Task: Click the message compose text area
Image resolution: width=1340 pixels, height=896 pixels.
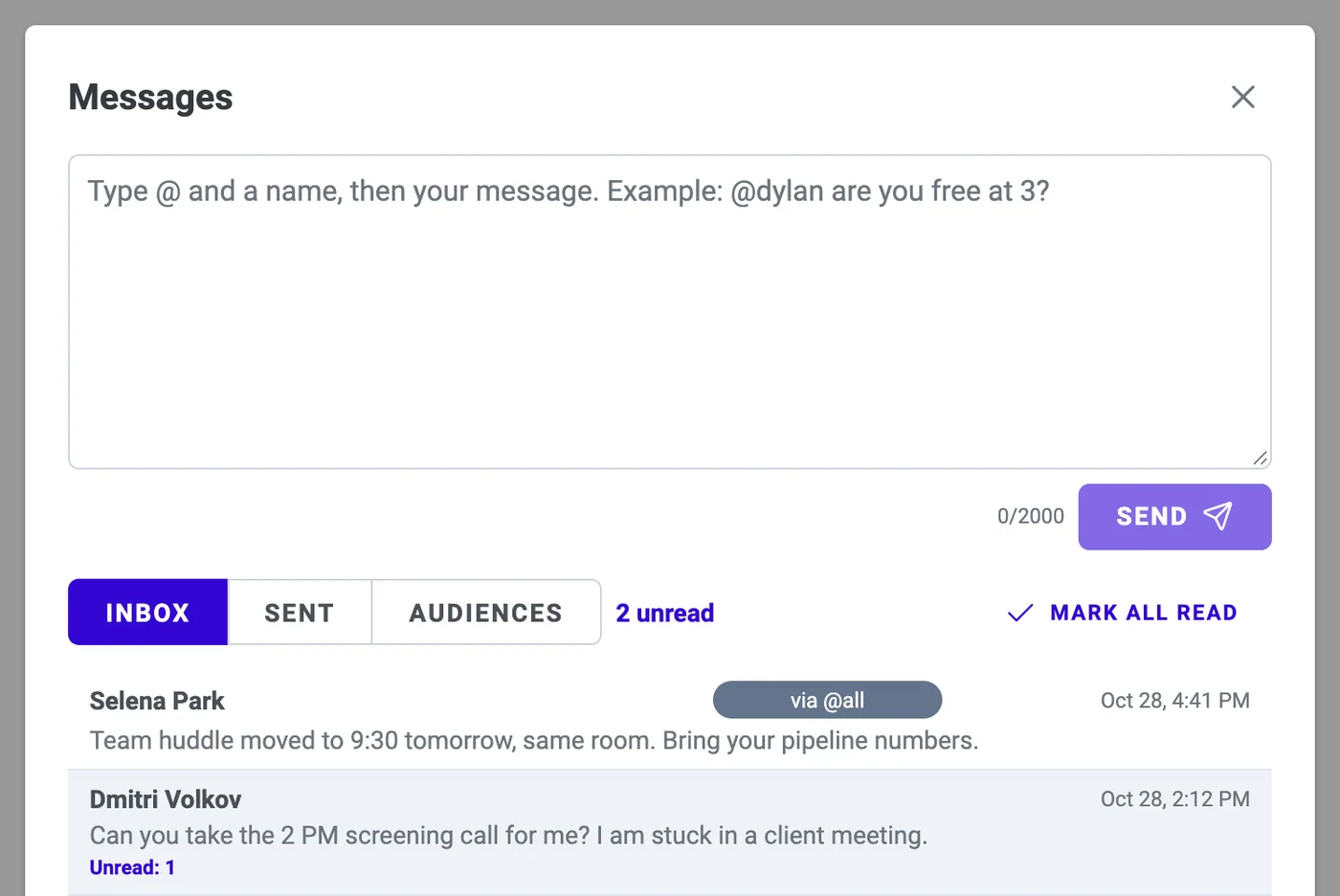Action: [x=670, y=312]
